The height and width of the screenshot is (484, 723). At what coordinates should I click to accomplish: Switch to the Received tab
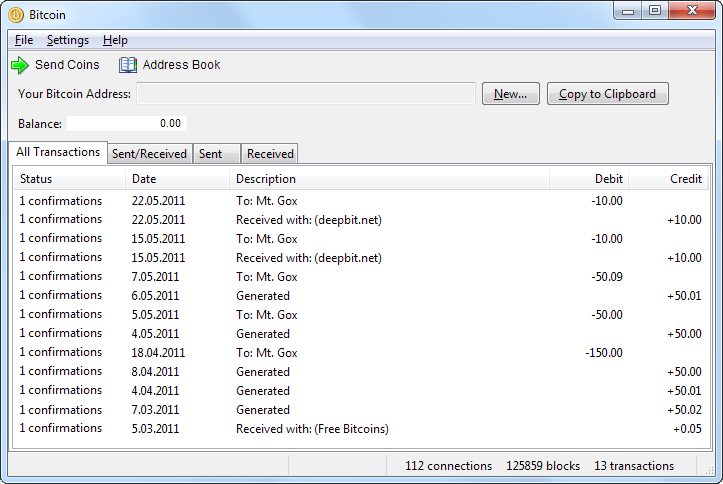tap(270, 154)
